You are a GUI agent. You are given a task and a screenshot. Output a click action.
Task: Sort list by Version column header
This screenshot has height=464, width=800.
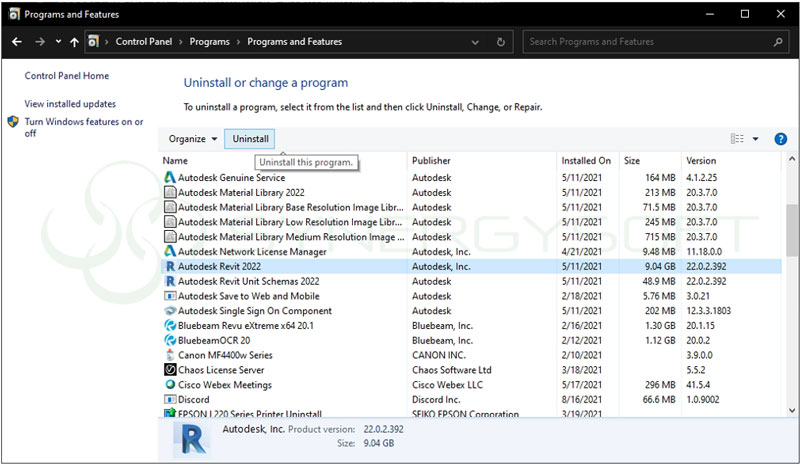pos(701,160)
